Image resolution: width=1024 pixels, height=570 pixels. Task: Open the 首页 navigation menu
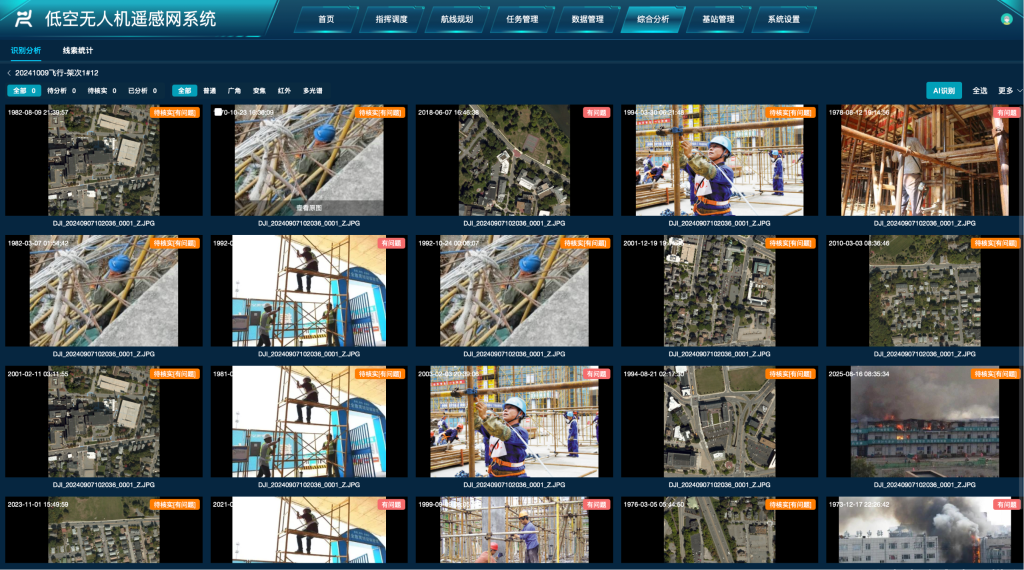(326, 19)
